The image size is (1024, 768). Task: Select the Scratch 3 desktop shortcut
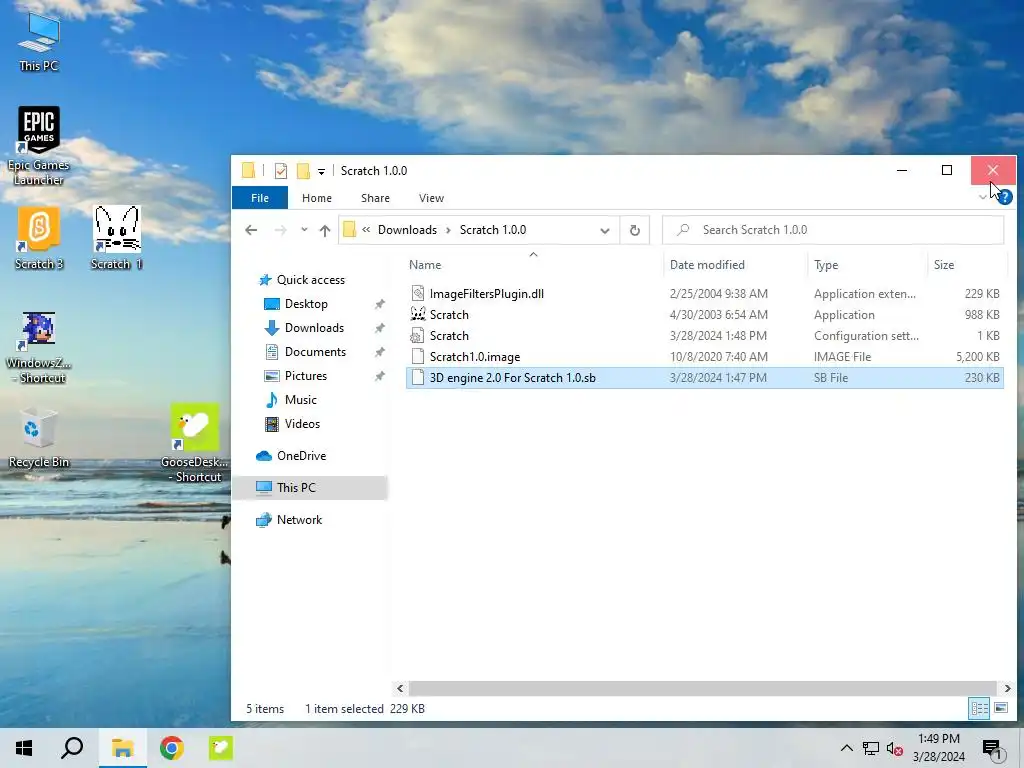39,238
